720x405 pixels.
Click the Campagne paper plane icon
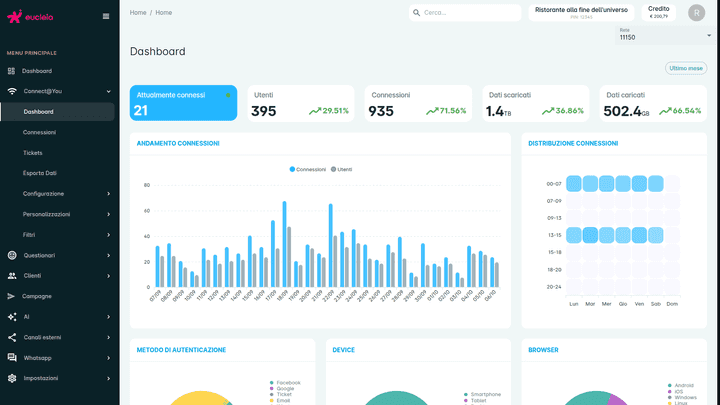click(x=11, y=296)
